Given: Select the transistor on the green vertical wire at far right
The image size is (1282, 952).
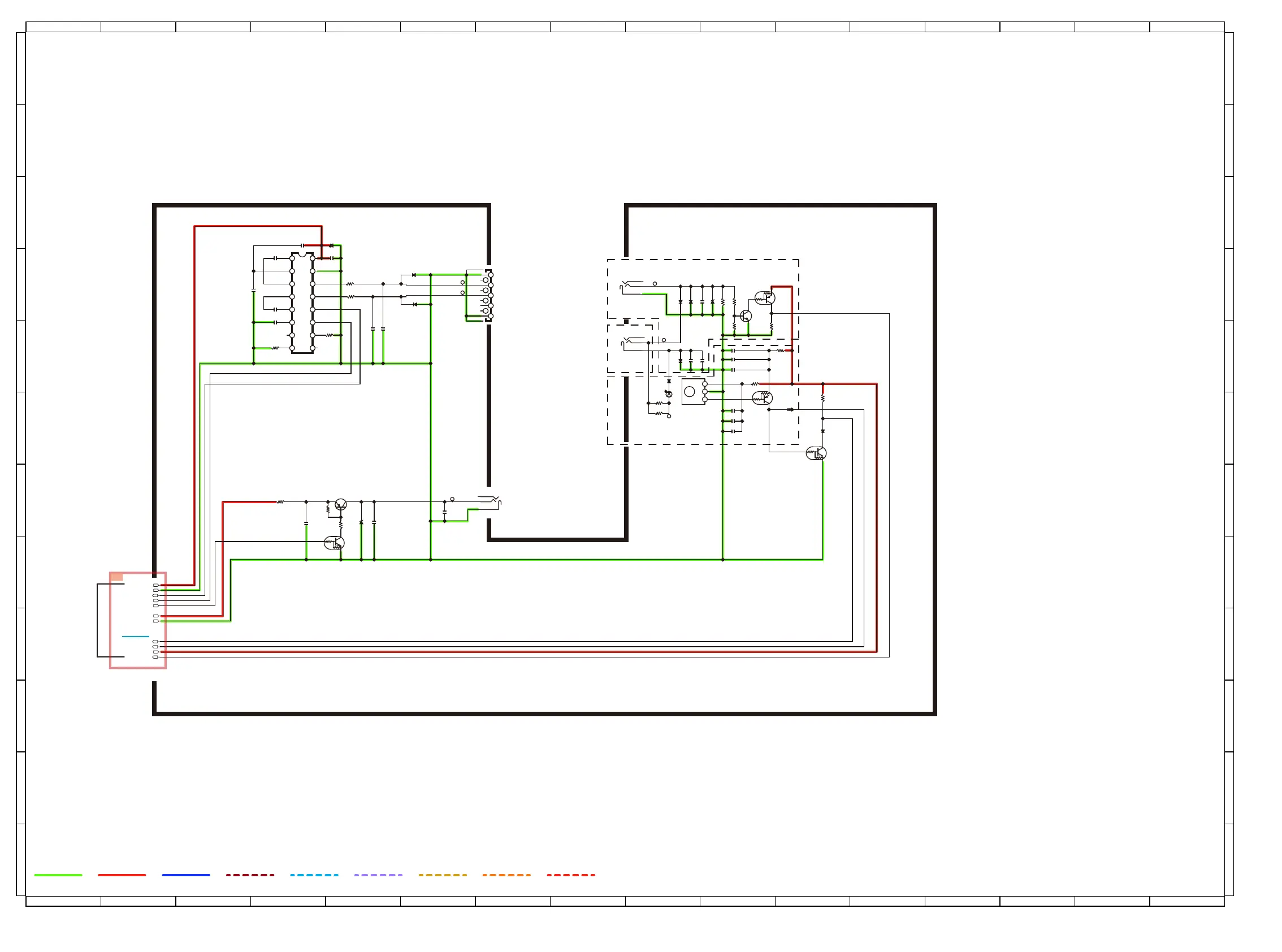Looking at the screenshot, I should coord(816,453).
